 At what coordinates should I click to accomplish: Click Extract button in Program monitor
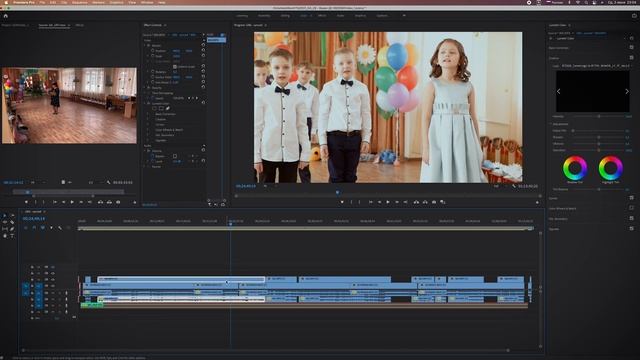(425, 202)
